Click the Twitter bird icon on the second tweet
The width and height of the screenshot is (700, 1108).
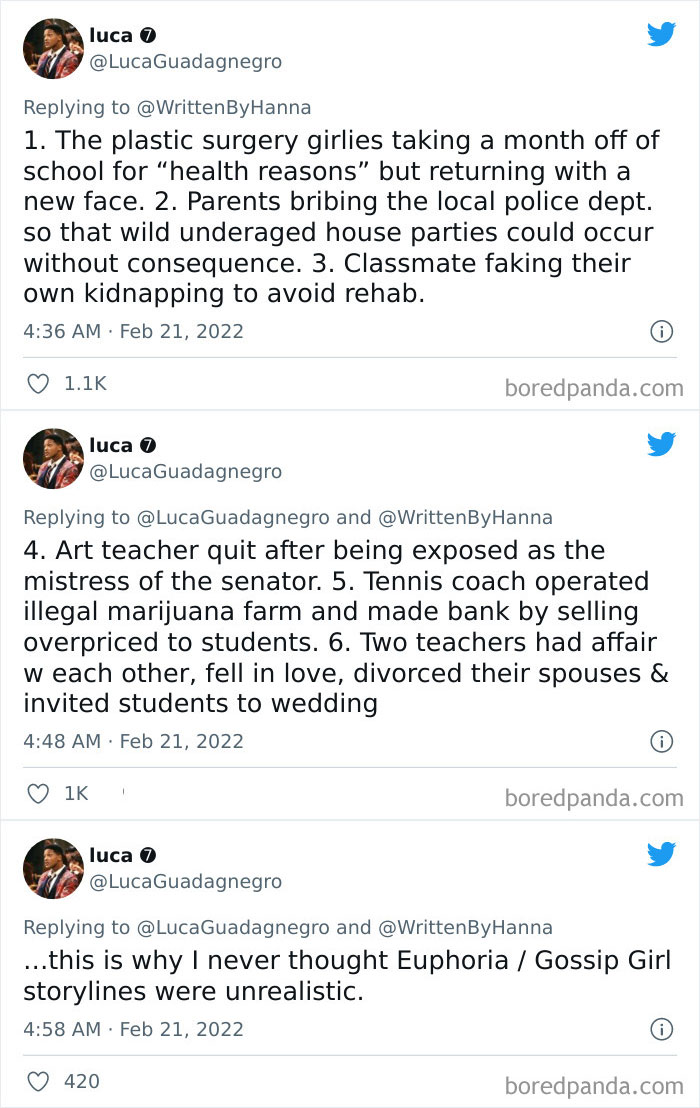[x=661, y=444]
